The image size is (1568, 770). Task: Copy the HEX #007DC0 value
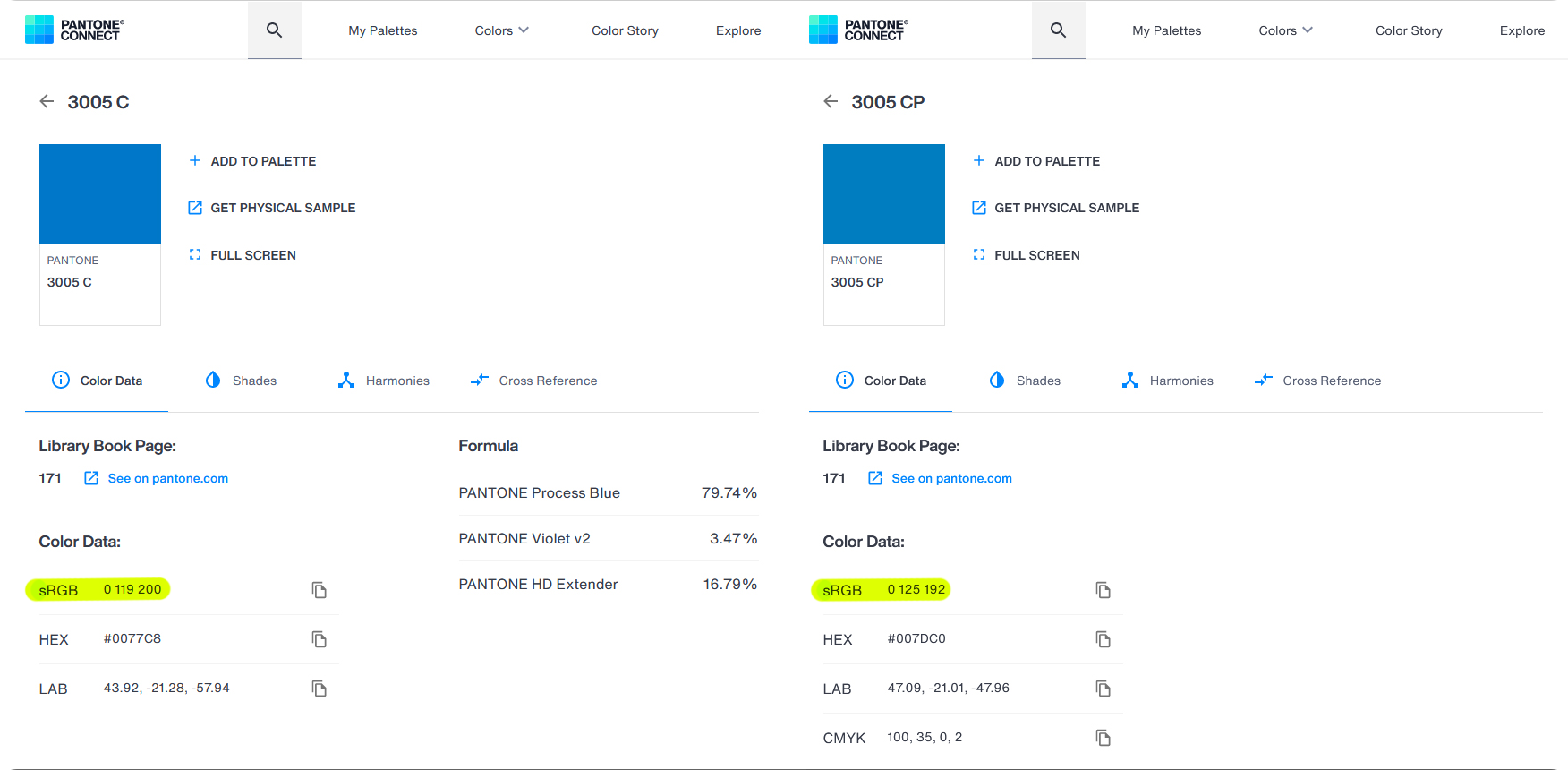(x=1103, y=639)
